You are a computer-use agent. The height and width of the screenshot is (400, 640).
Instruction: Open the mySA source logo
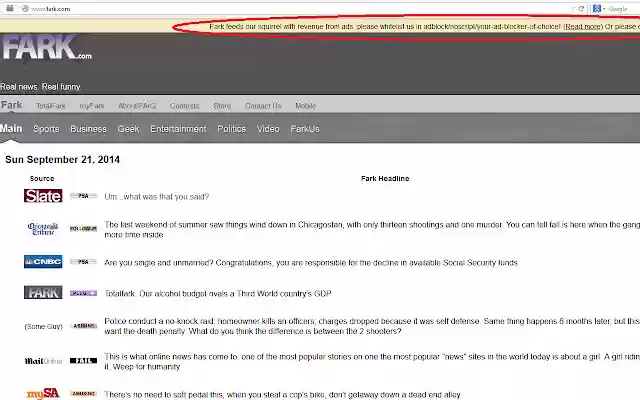pyautogui.click(x=43, y=393)
